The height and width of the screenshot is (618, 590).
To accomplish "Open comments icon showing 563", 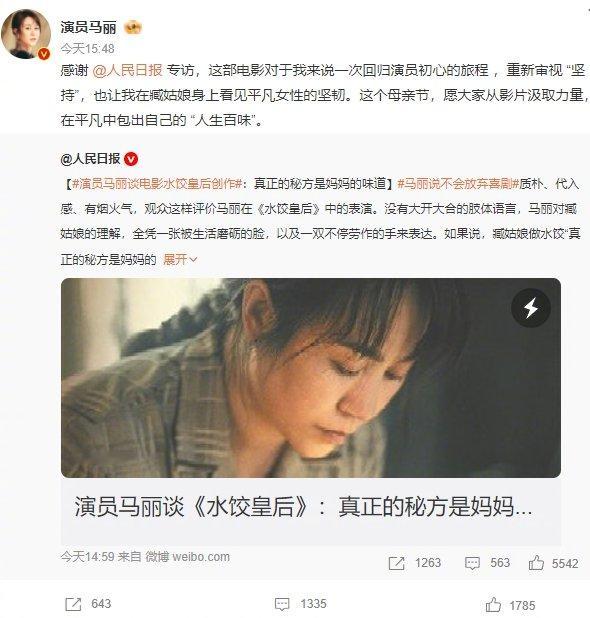I will point(472,563).
